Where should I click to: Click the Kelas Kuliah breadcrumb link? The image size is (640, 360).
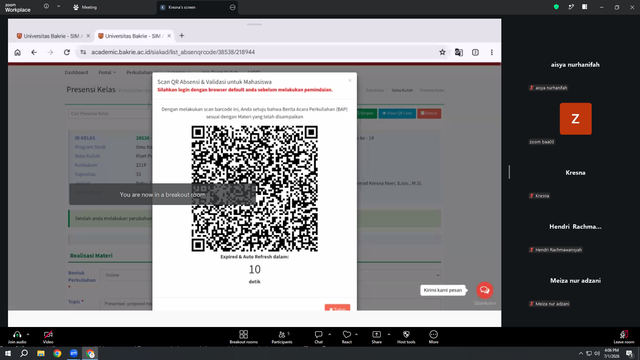tap(402, 90)
